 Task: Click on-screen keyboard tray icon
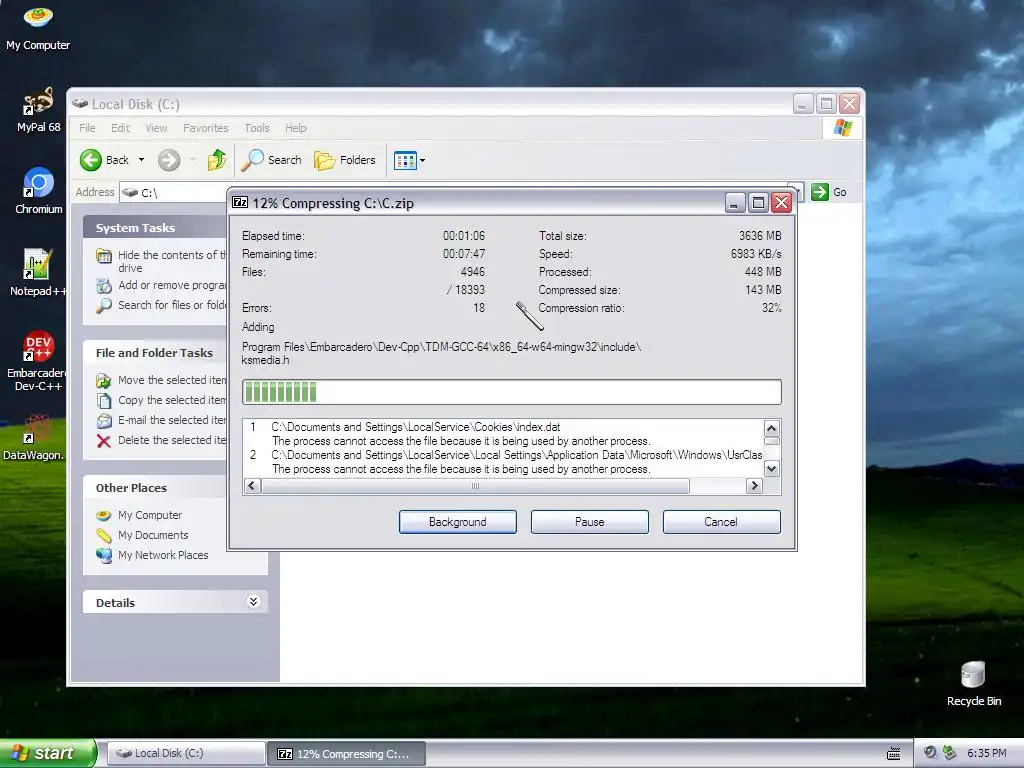[x=893, y=754]
